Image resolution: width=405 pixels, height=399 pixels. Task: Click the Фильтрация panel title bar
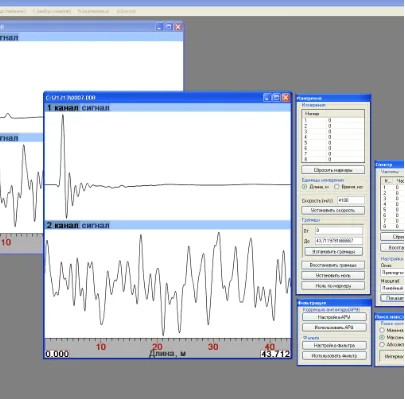coord(334,303)
